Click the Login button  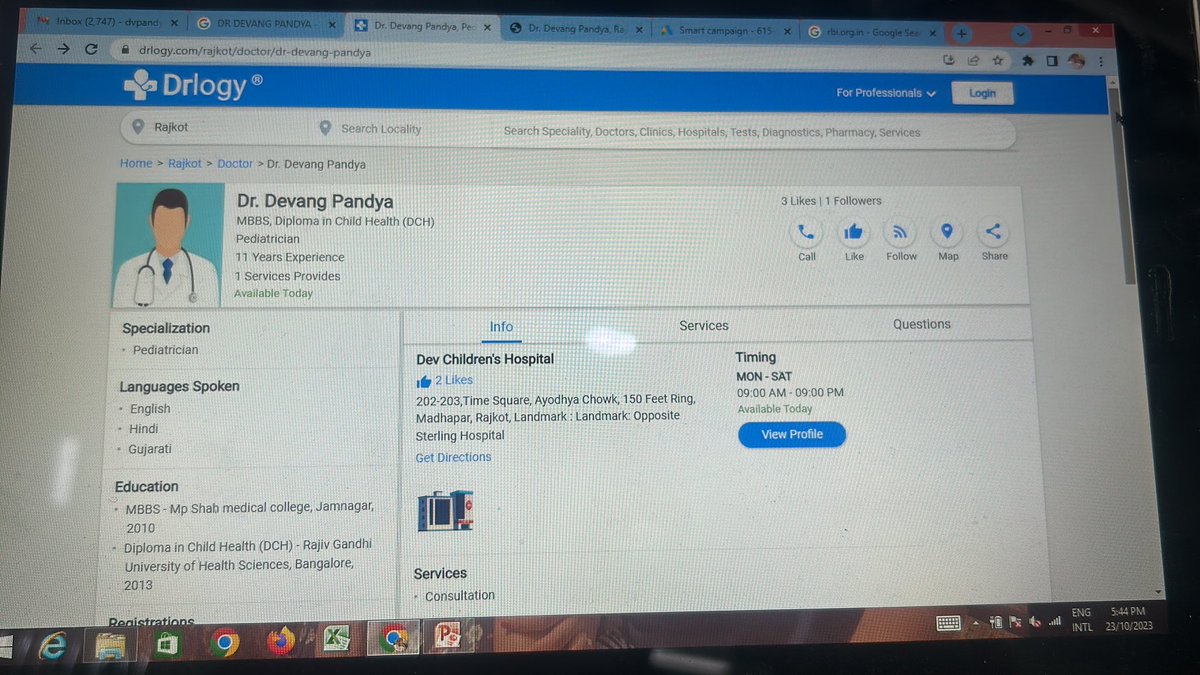point(982,92)
